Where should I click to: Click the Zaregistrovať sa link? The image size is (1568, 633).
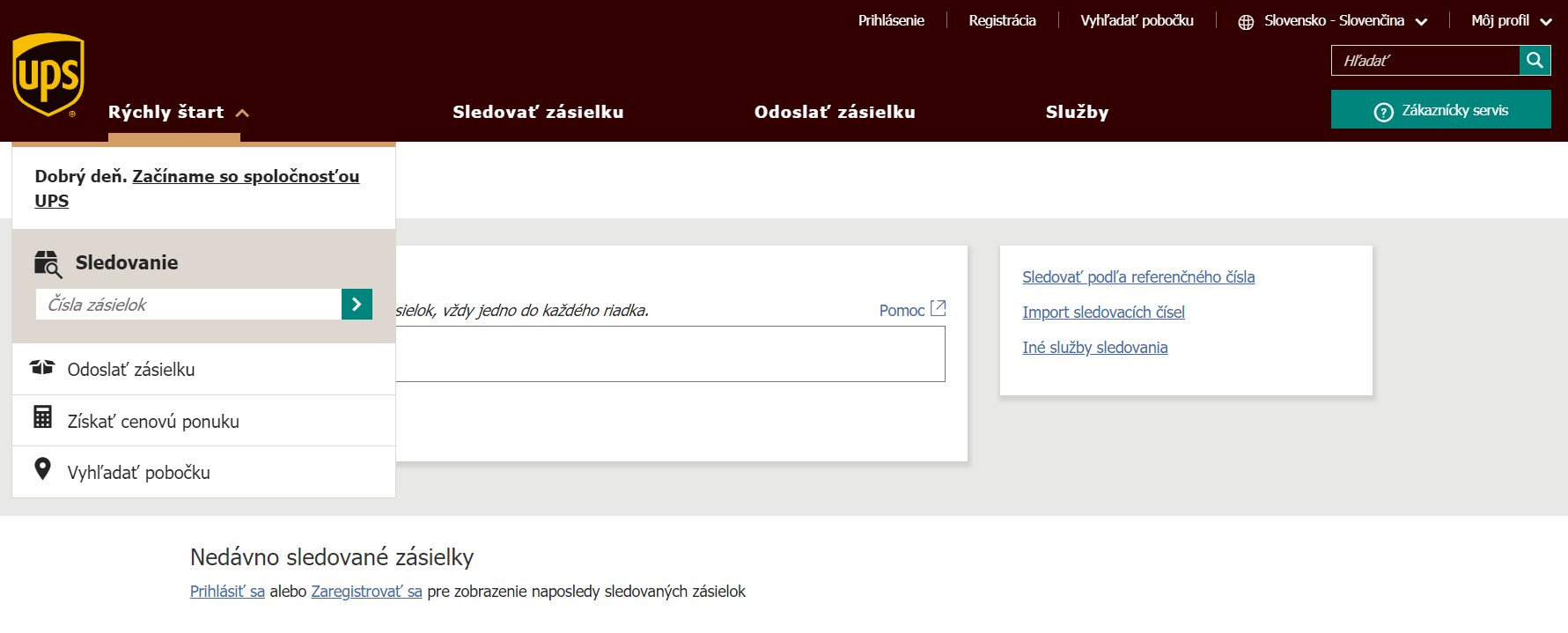point(366,592)
